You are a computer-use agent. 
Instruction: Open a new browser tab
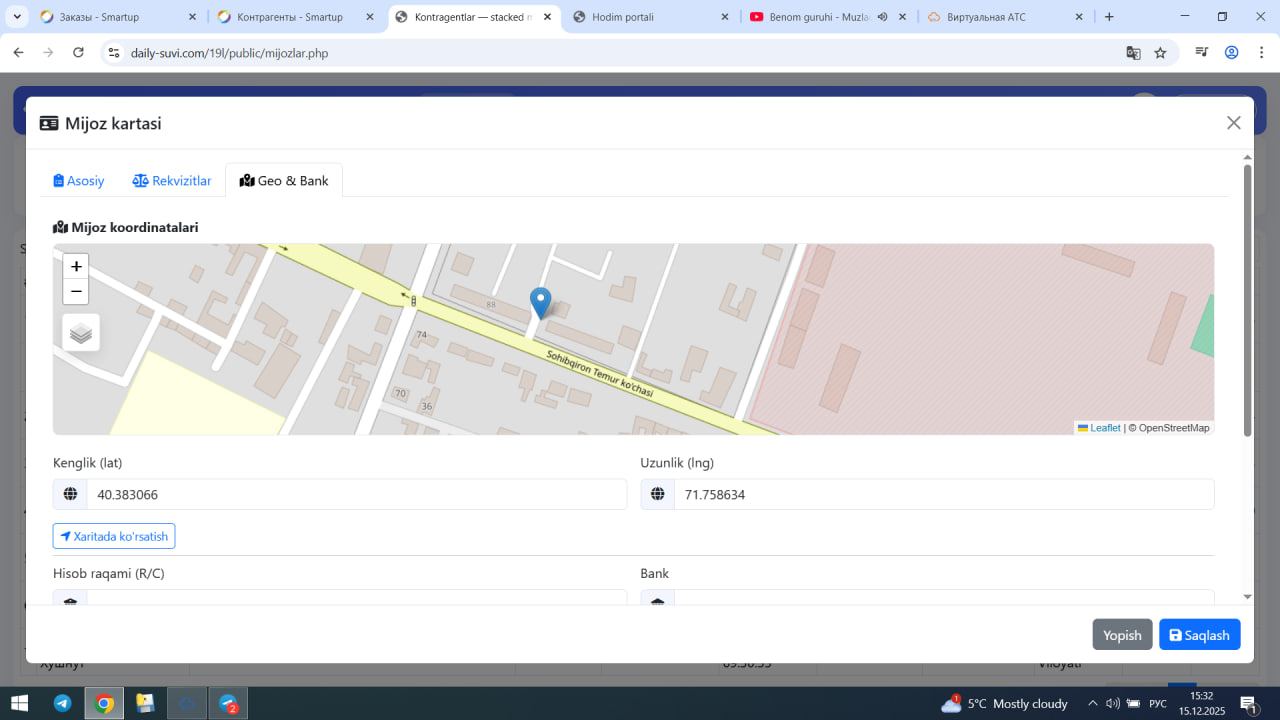[1109, 17]
